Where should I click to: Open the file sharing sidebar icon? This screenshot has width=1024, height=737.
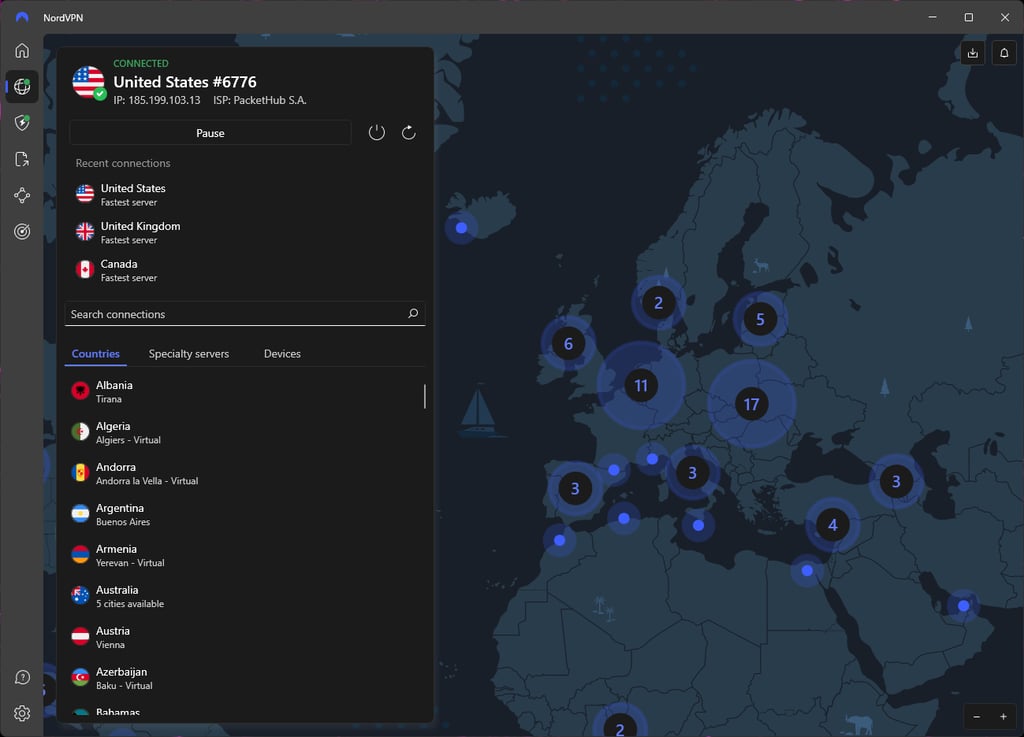[22, 159]
